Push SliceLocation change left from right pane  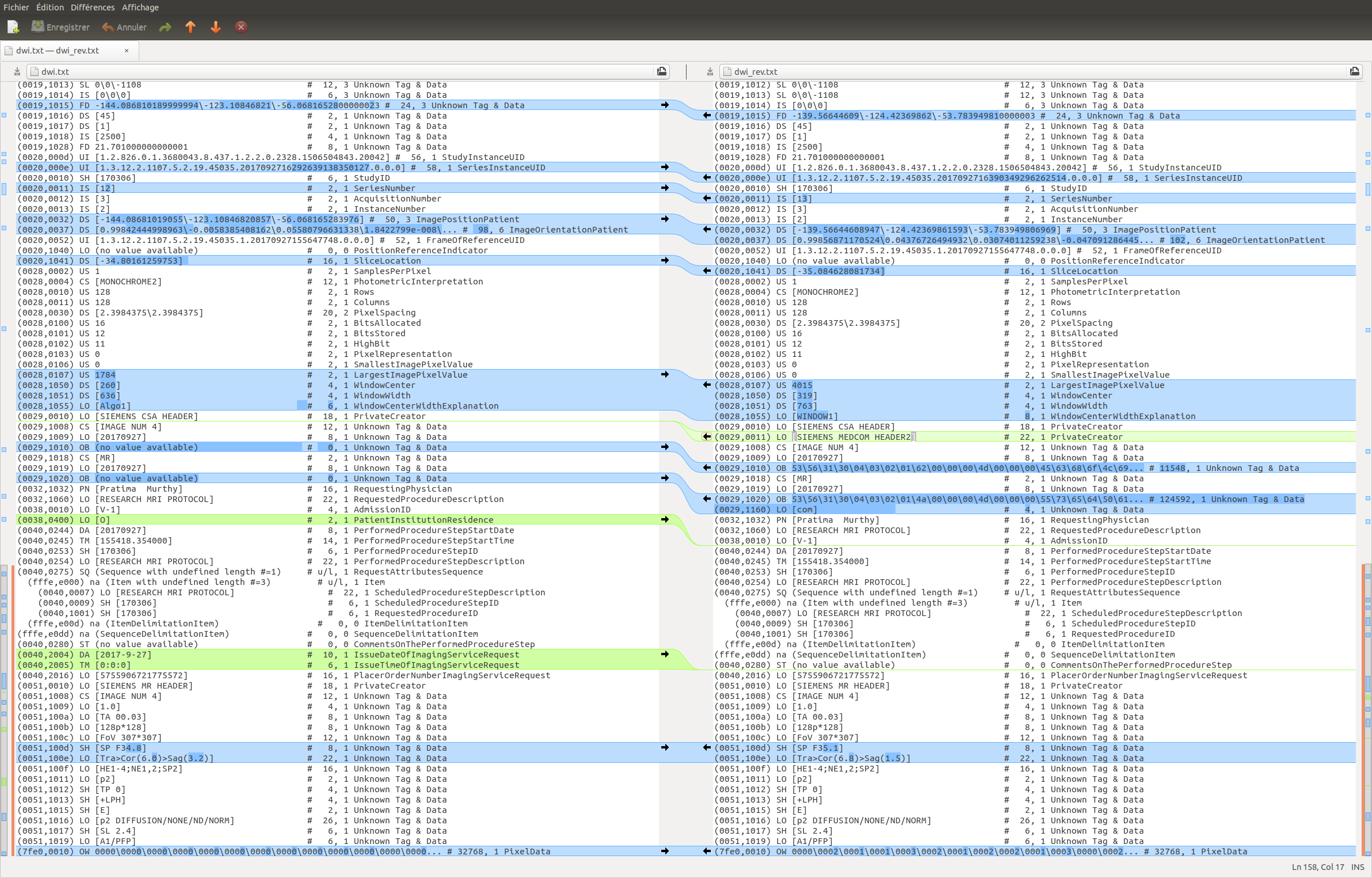coord(707,271)
